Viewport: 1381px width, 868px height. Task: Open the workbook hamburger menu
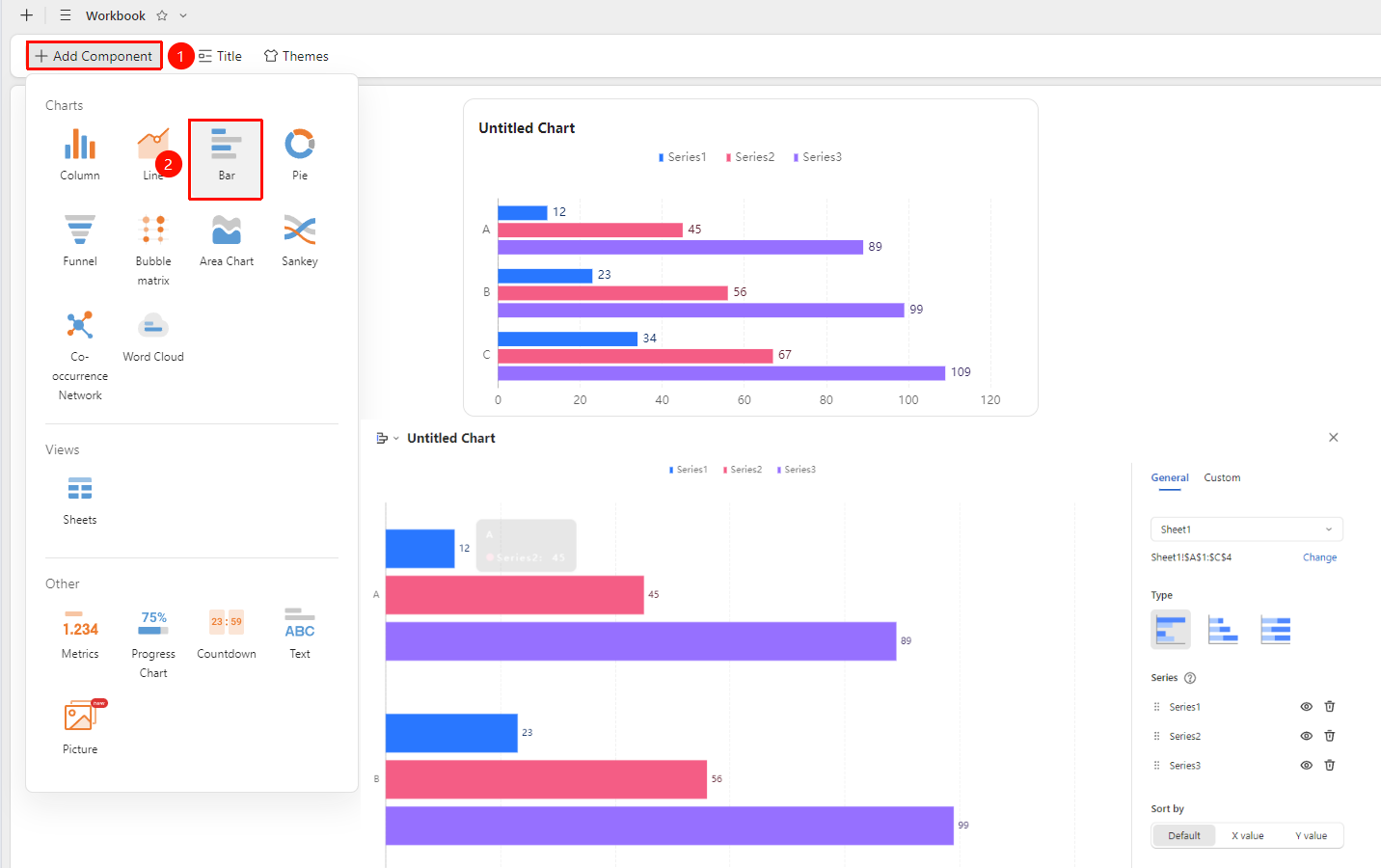coord(66,15)
